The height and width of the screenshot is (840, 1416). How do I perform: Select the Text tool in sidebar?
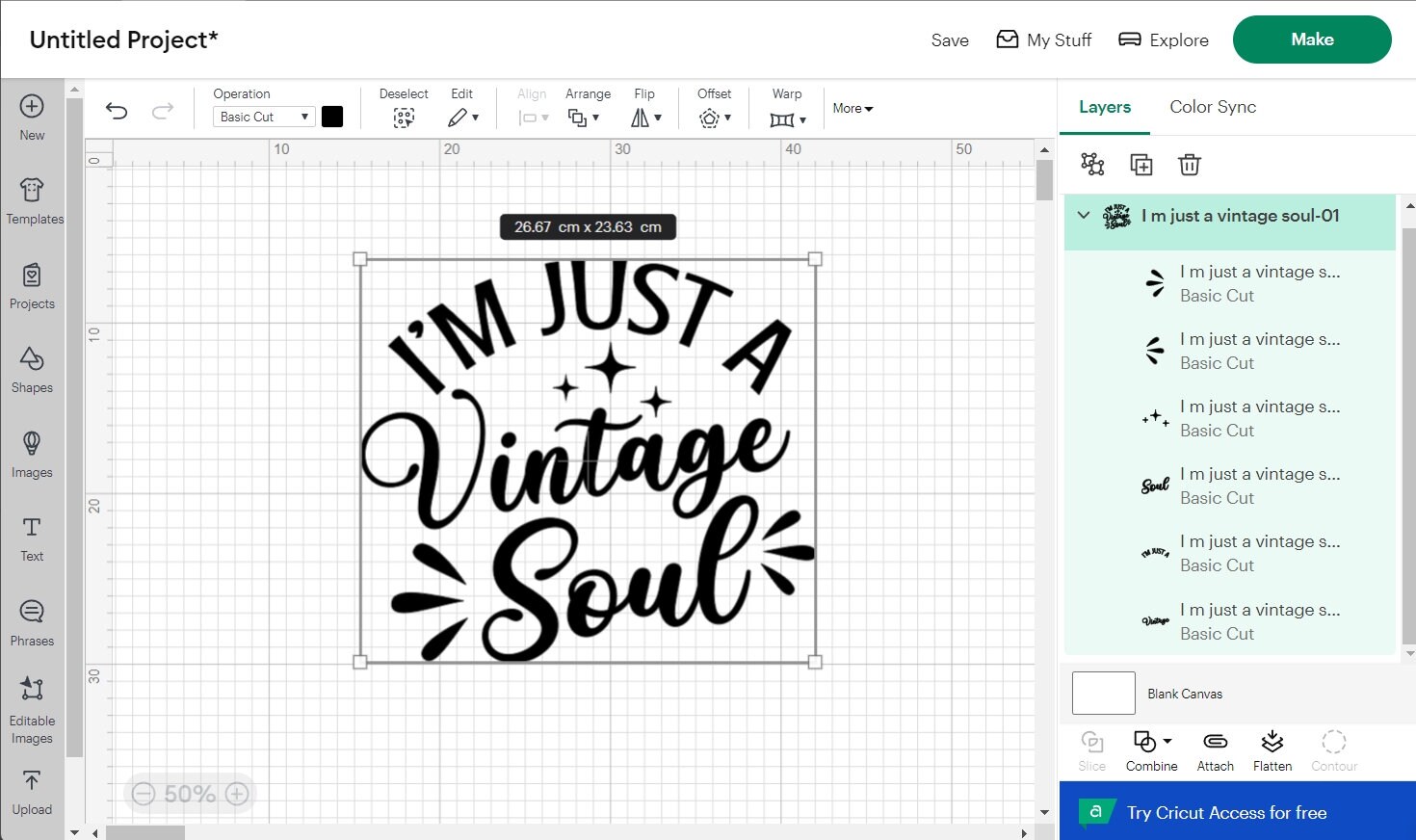point(32,538)
